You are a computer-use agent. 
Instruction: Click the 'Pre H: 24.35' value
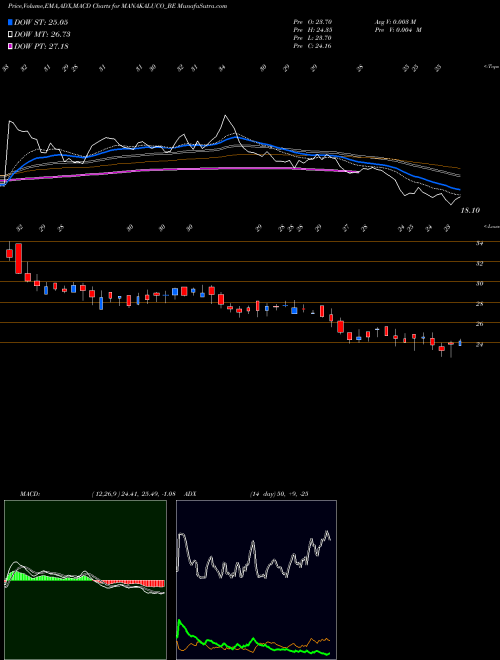[312, 30]
